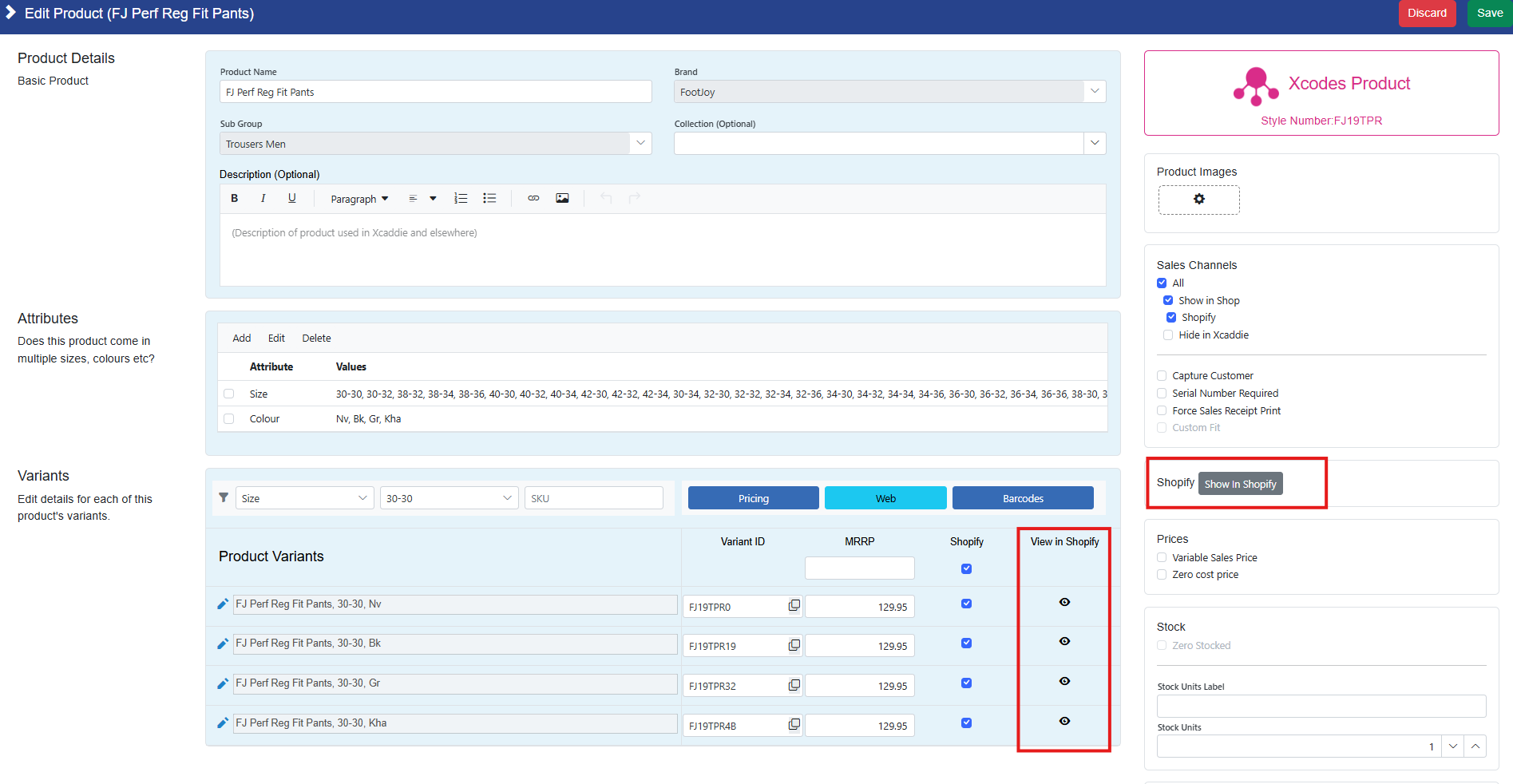Image resolution: width=1513 pixels, height=784 pixels.
Task: Click the italic formatting icon
Action: point(263,199)
